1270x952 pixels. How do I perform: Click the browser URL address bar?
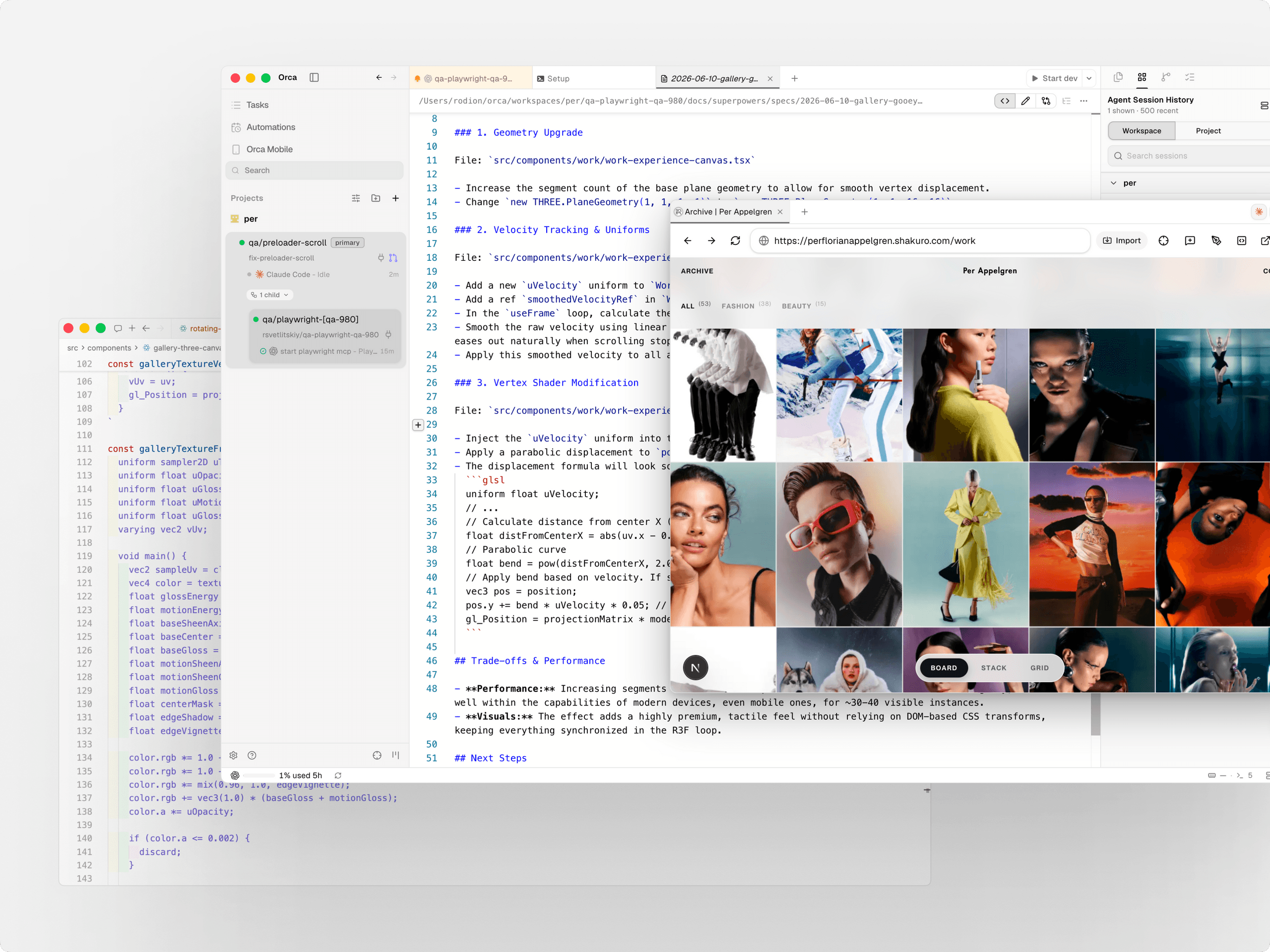click(x=920, y=241)
